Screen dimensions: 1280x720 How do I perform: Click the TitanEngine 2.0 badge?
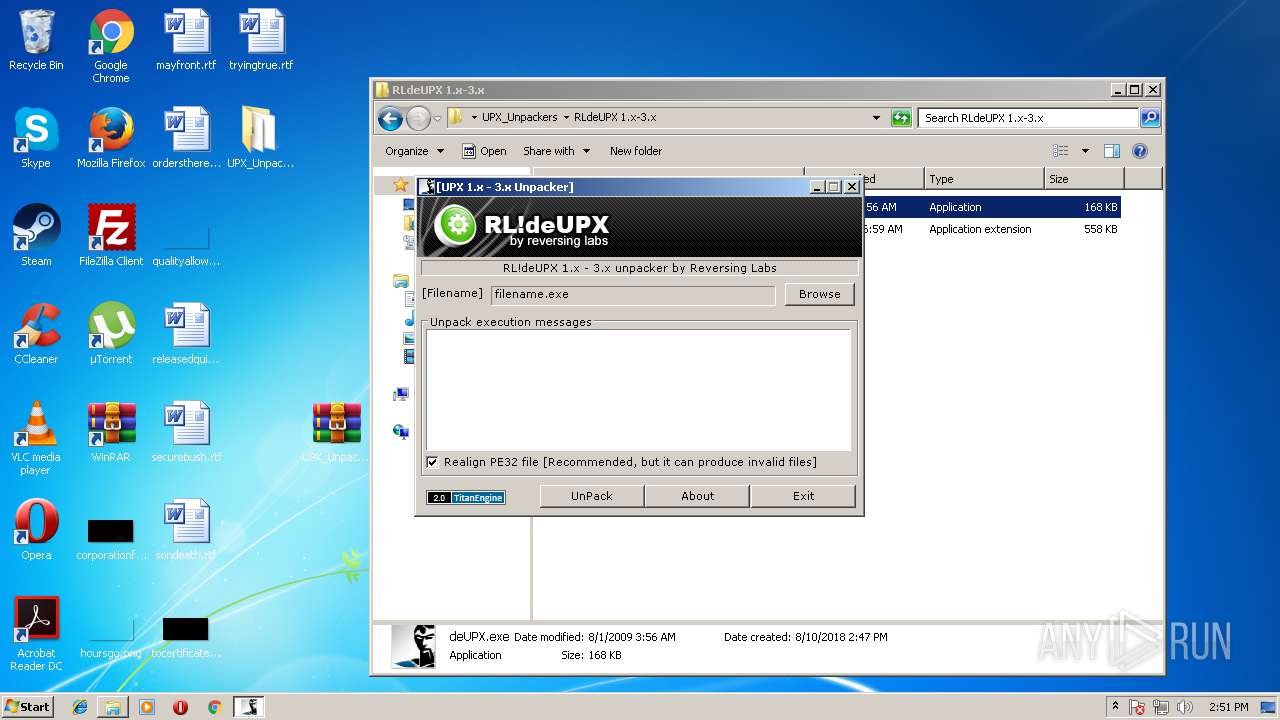[466, 497]
